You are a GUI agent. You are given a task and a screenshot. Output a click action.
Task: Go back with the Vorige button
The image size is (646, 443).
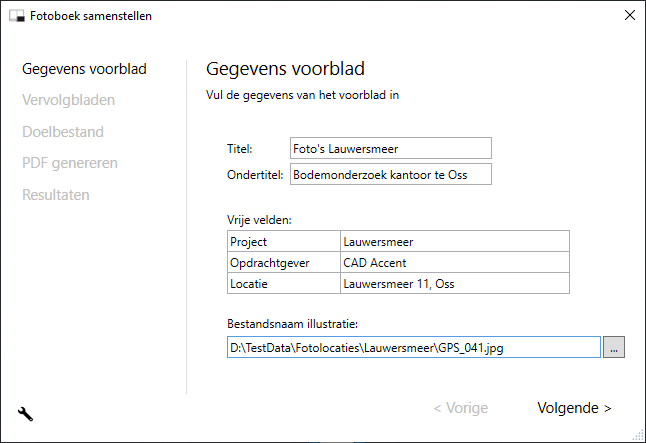(460, 408)
